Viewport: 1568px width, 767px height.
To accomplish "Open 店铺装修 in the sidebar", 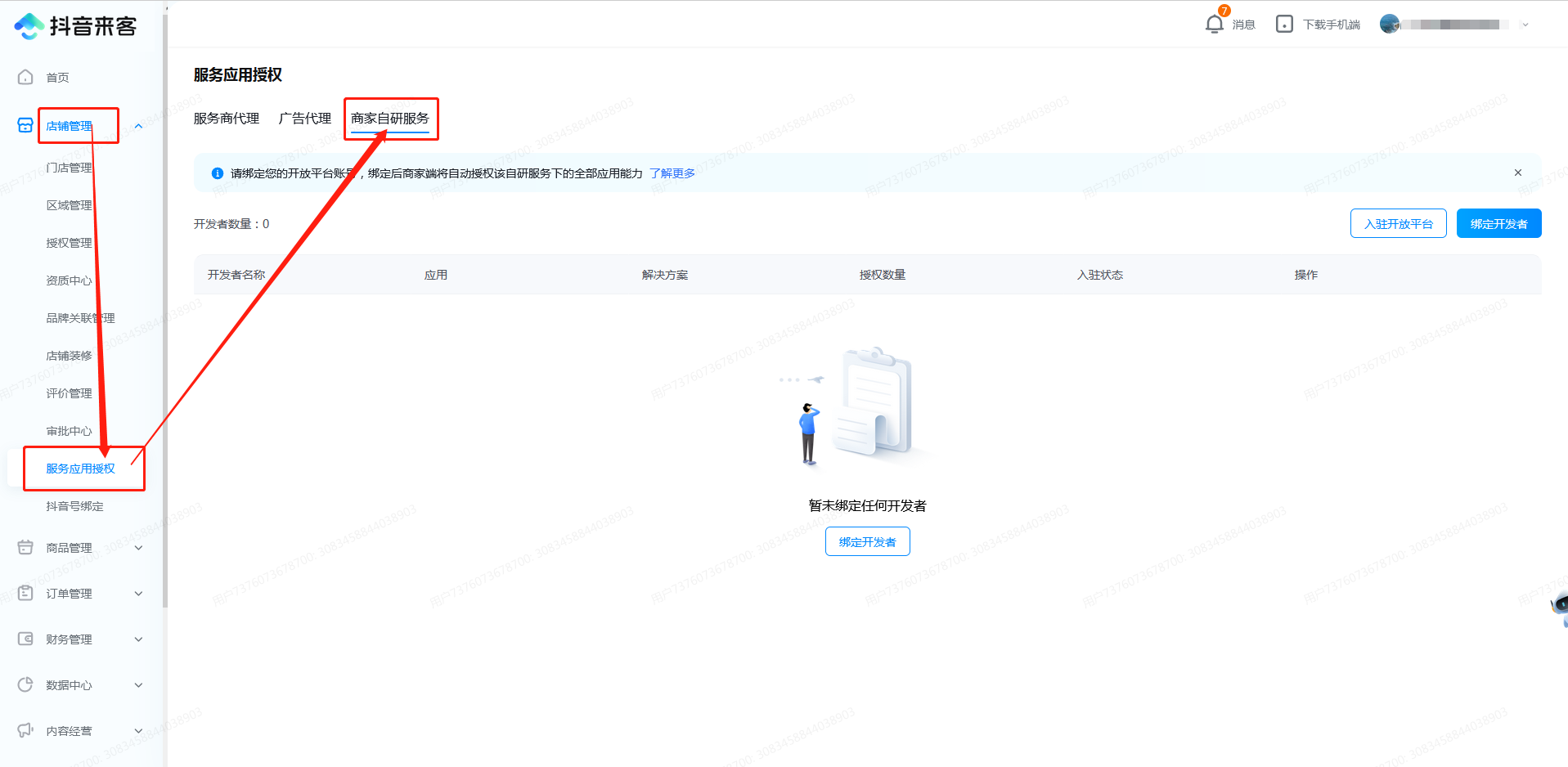I will [70, 356].
